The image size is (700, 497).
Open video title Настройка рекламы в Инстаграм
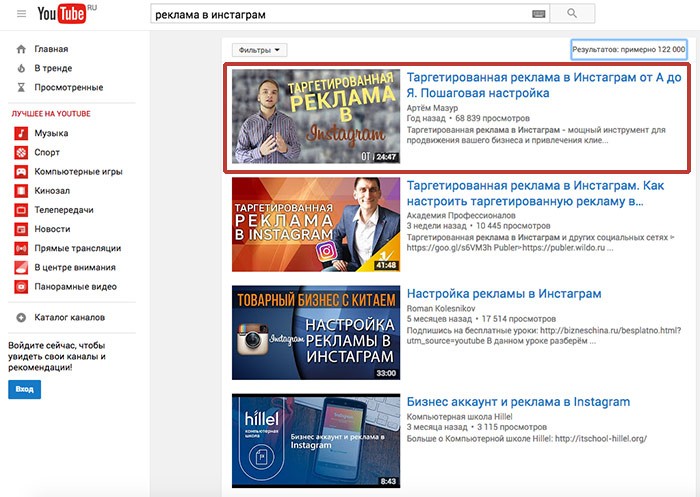504,294
